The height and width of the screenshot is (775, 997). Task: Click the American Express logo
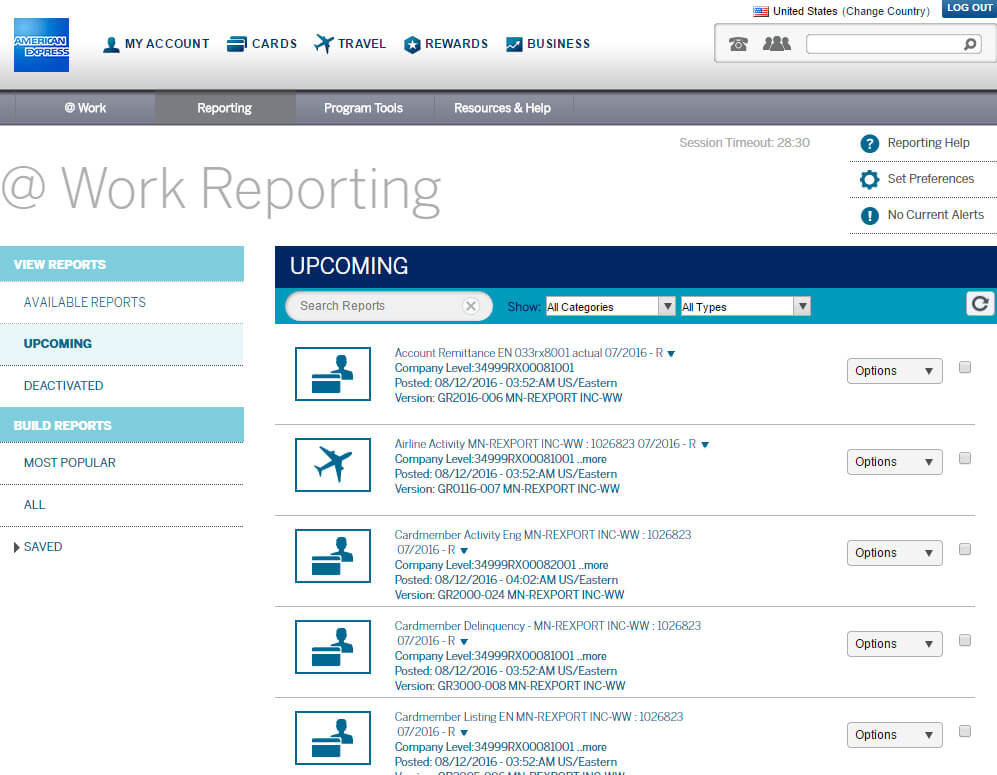click(40, 44)
